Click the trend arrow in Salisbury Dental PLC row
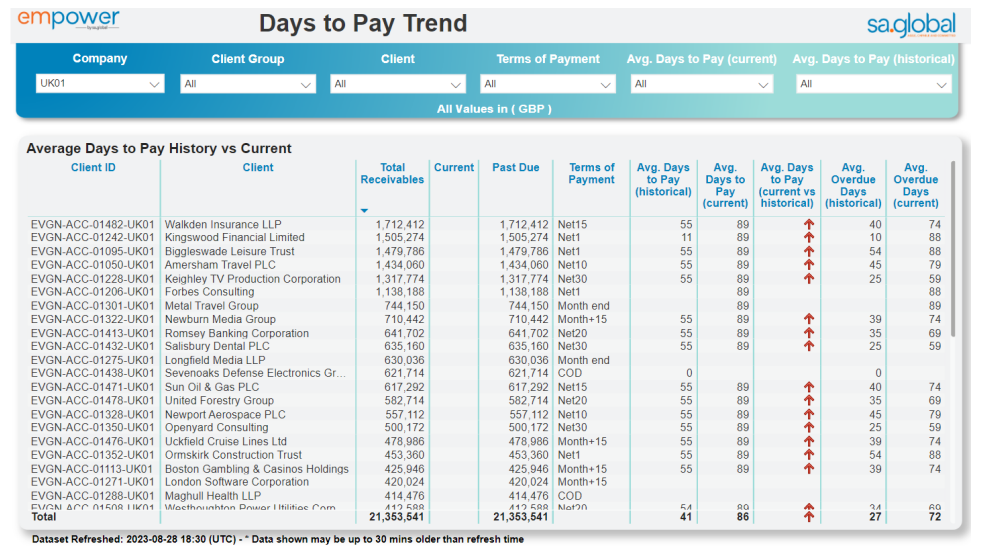982x546 pixels. coord(809,346)
